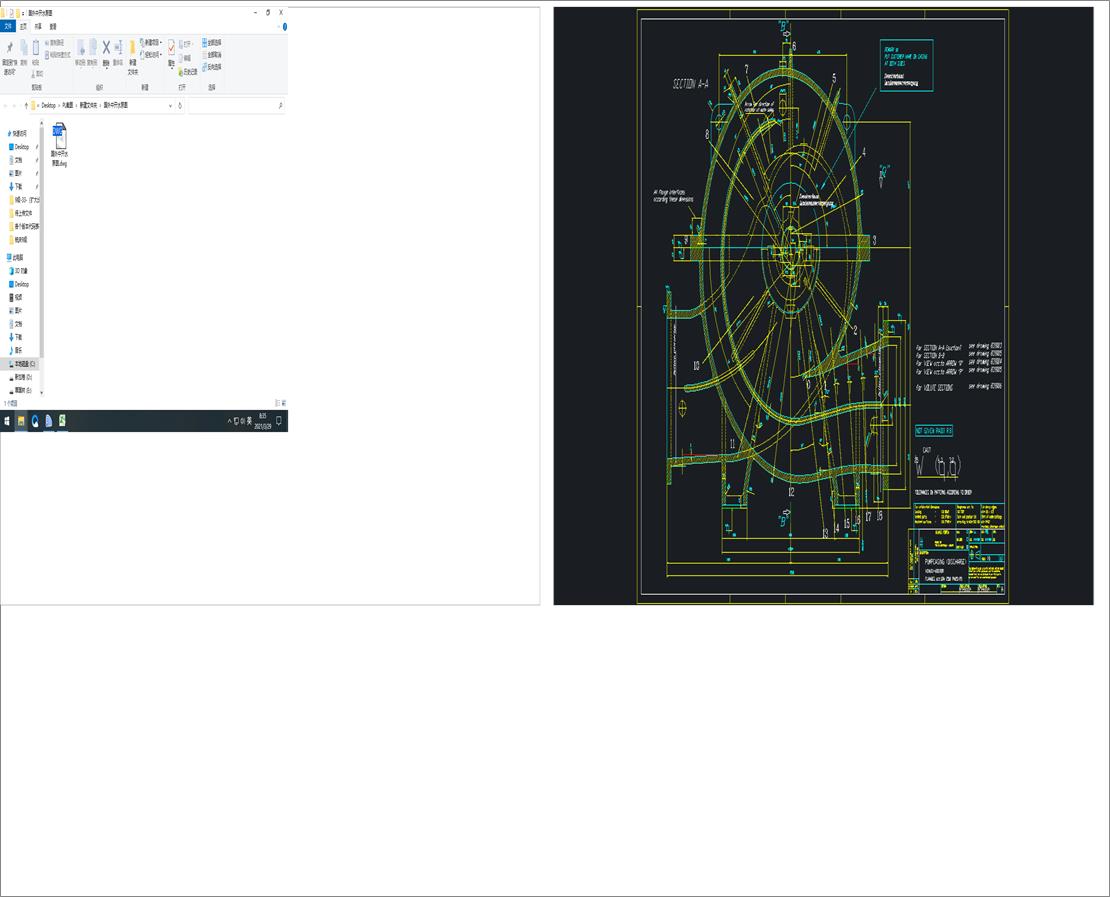Click the New folder icon in ribbon

click(132, 49)
